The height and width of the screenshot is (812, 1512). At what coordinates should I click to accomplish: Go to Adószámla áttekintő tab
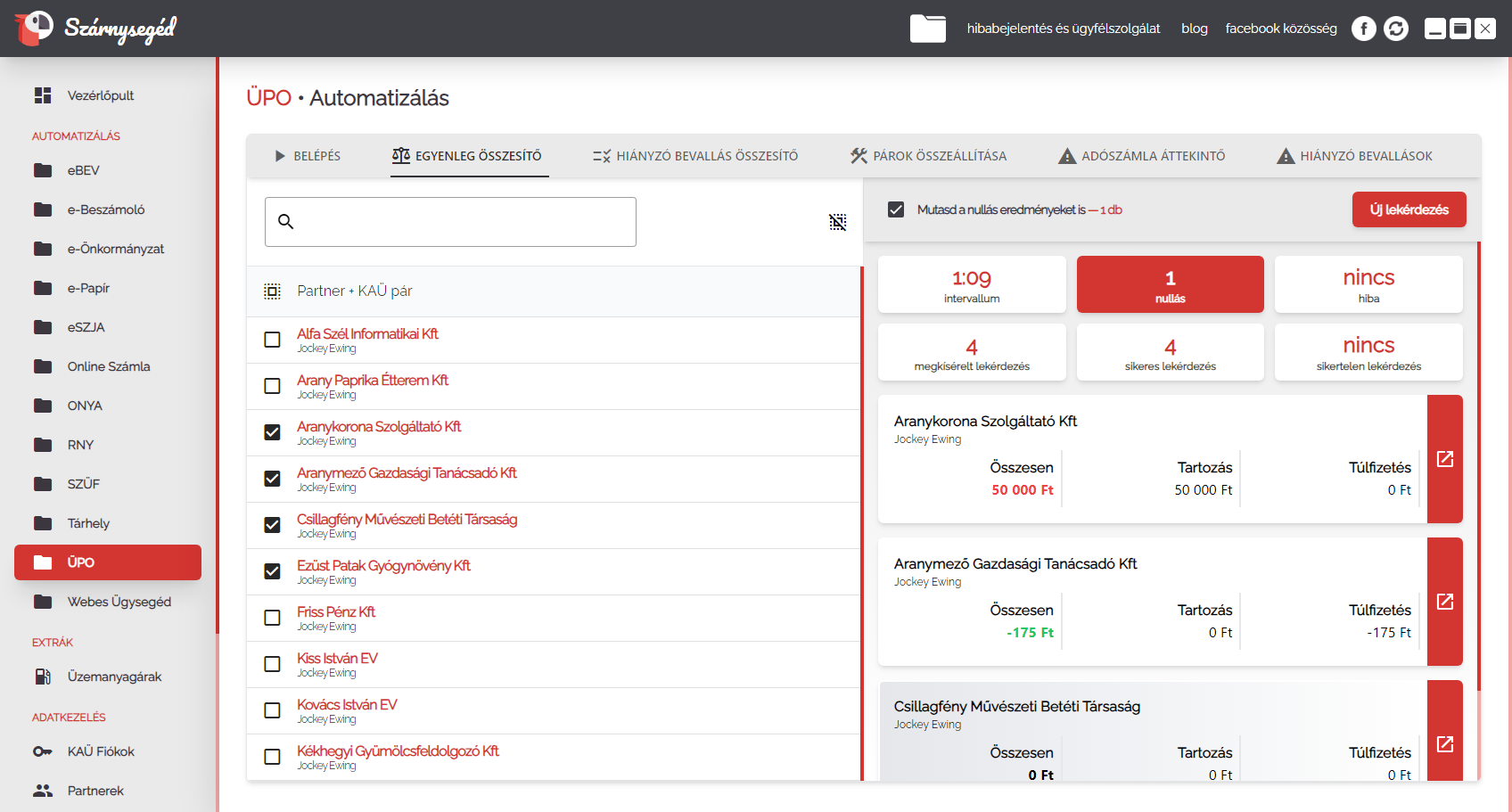[x=1141, y=156]
